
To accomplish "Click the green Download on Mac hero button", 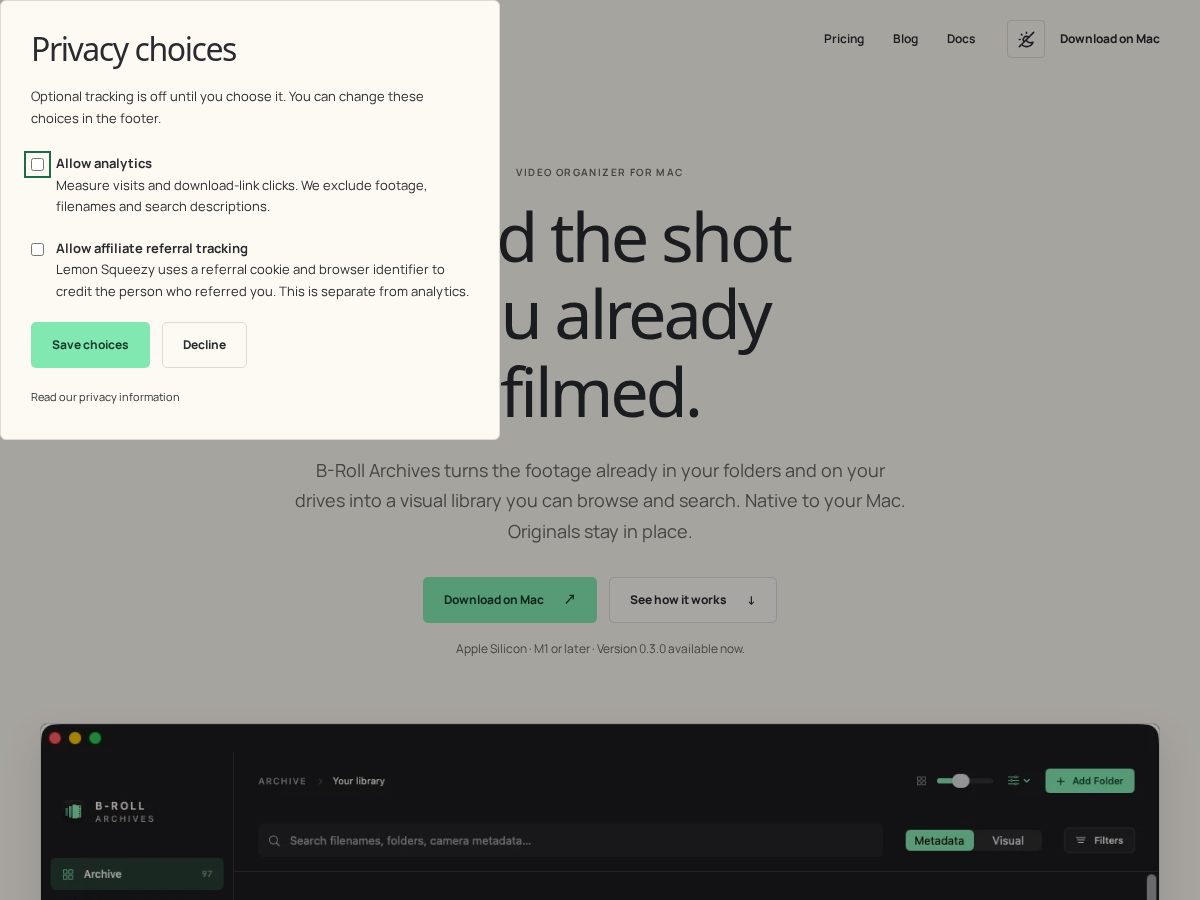I will (x=510, y=600).
